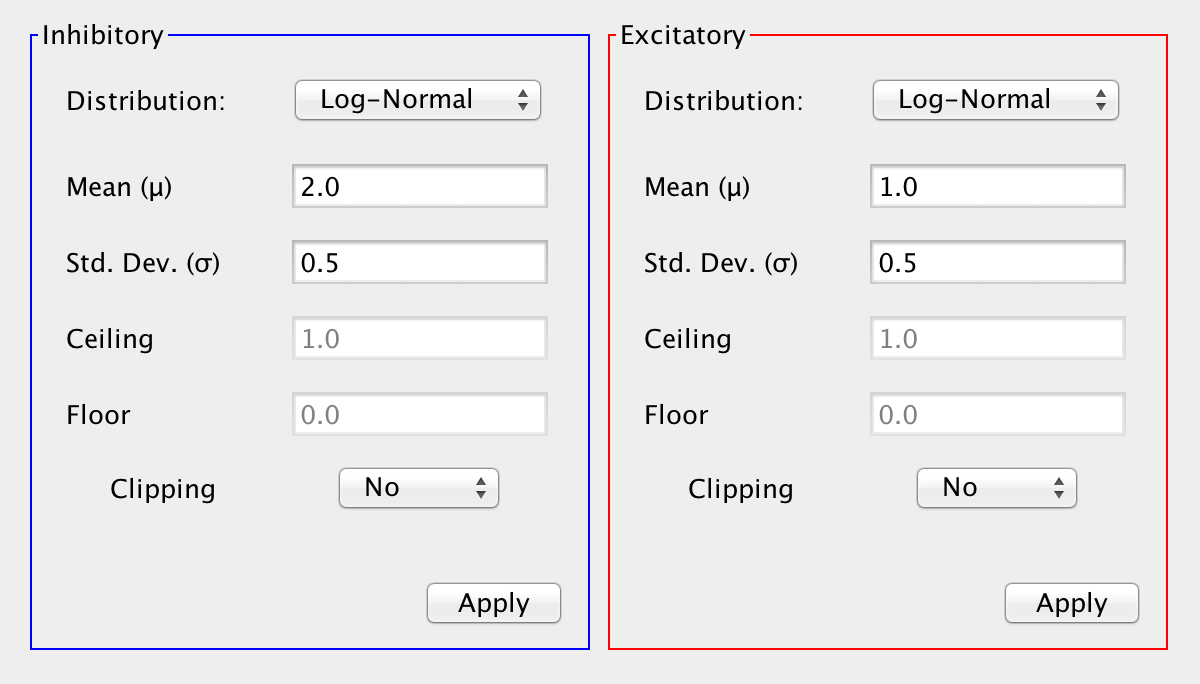Click the Excitatory Std. Dev. field
The image size is (1200, 684).
pyautogui.click(x=998, y=263)
